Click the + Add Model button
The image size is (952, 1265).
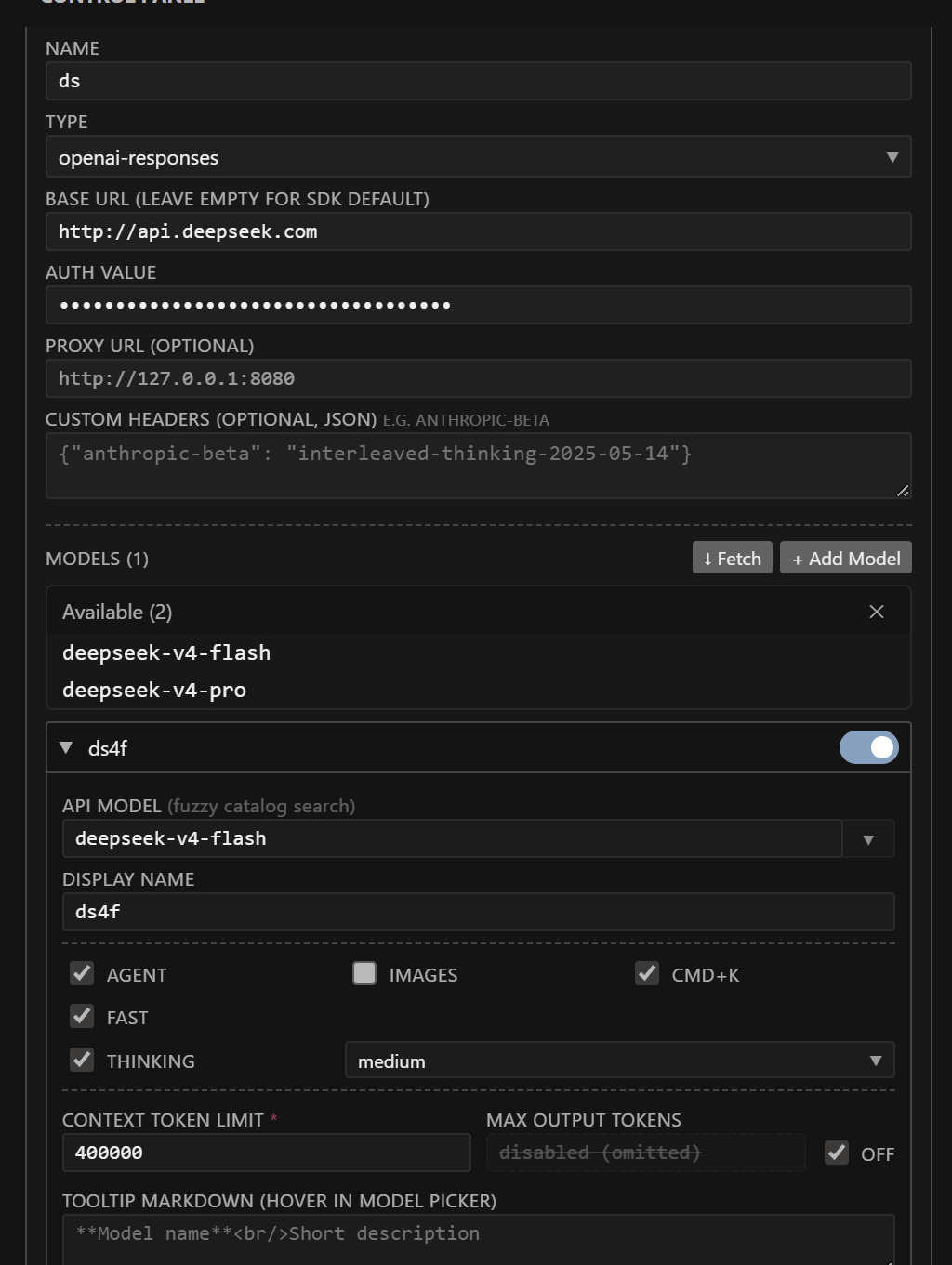[x=846, y=558]
